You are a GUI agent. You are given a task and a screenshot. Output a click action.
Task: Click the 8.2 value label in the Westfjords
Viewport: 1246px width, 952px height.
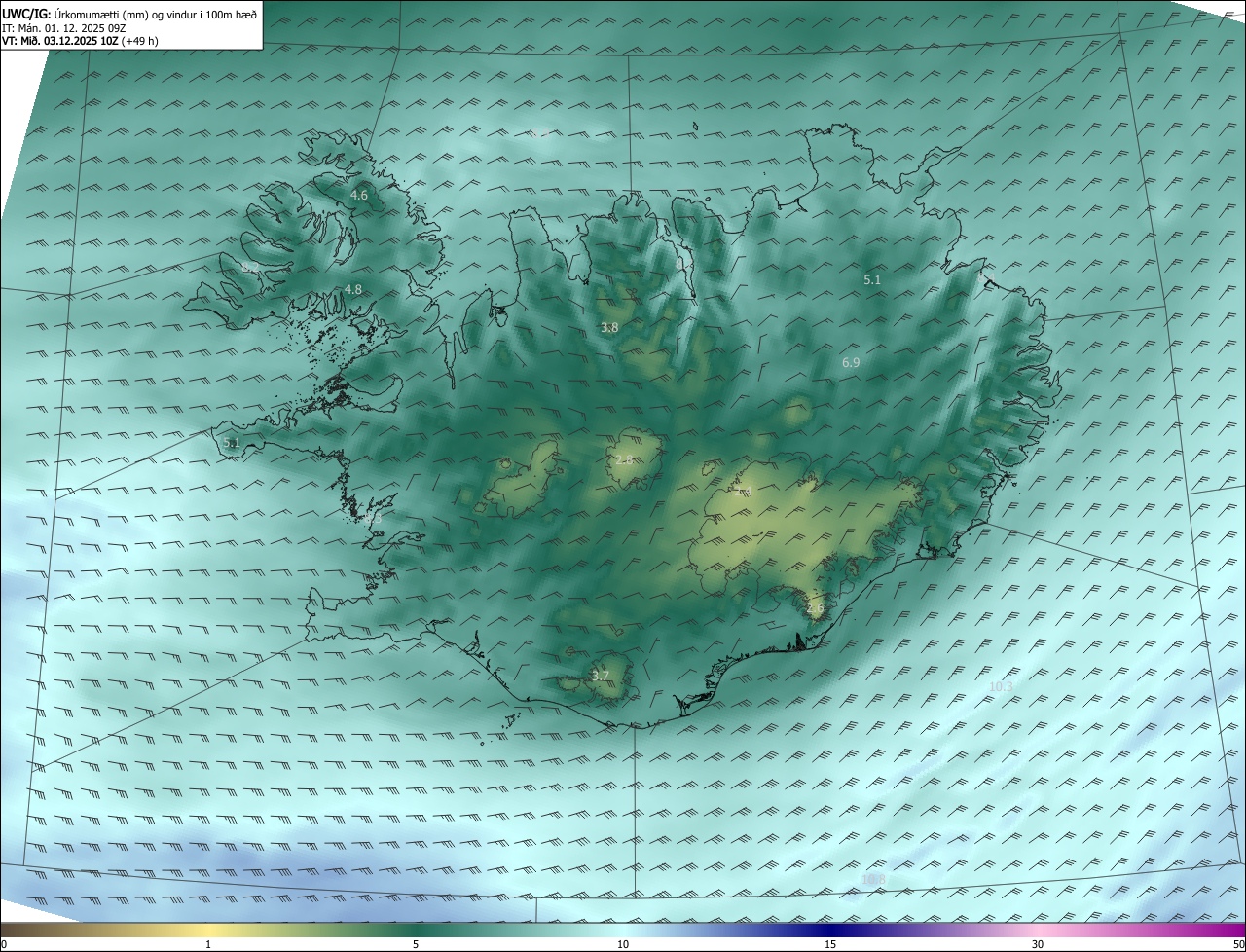[x=250, y=267]
